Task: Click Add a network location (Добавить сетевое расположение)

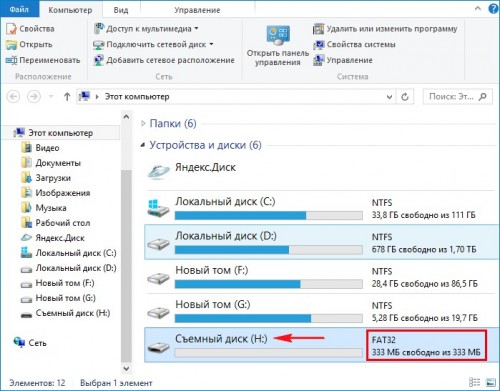Action: coord(164,60)
